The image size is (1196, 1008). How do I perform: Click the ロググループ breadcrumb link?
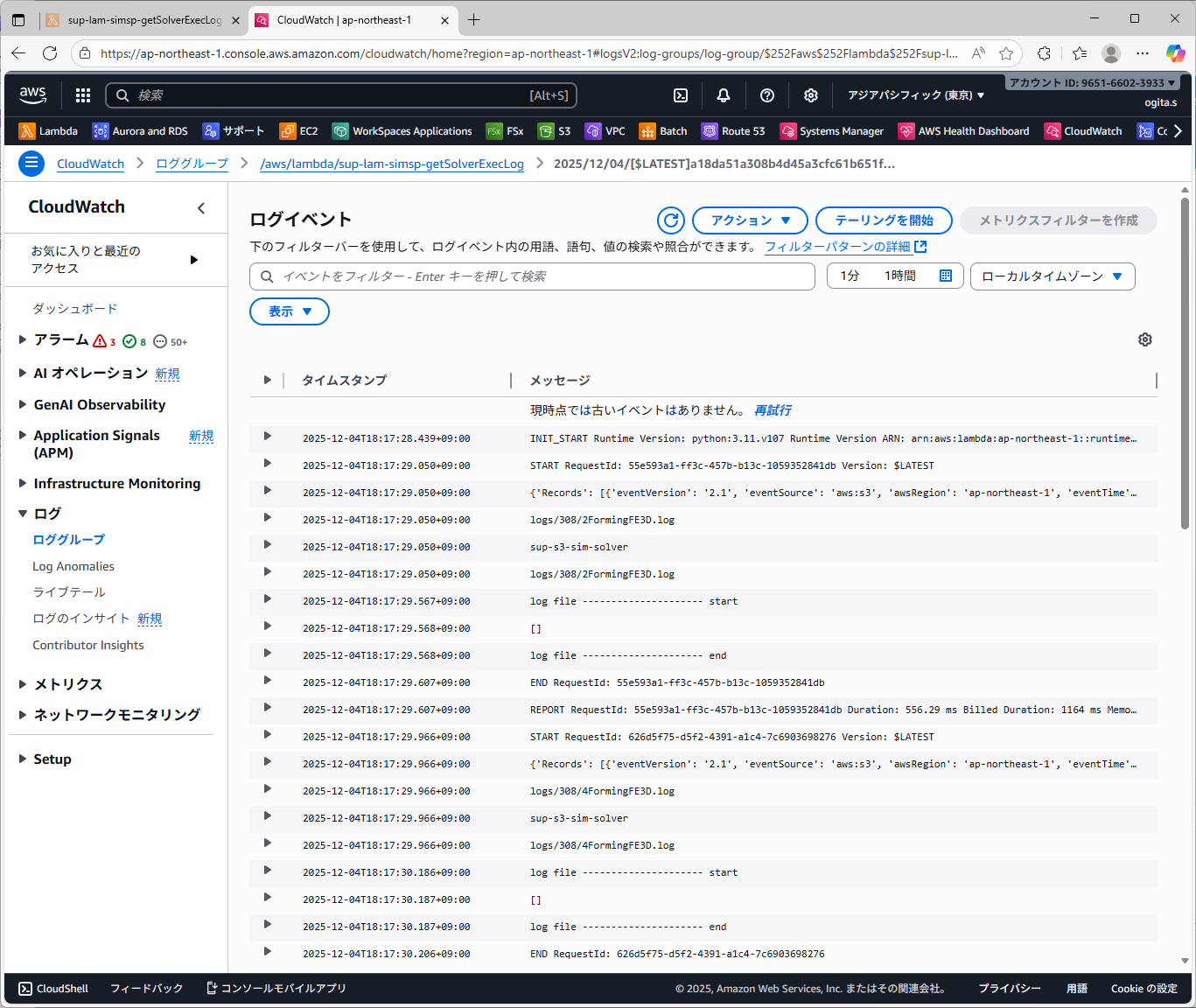click(192, 164)
